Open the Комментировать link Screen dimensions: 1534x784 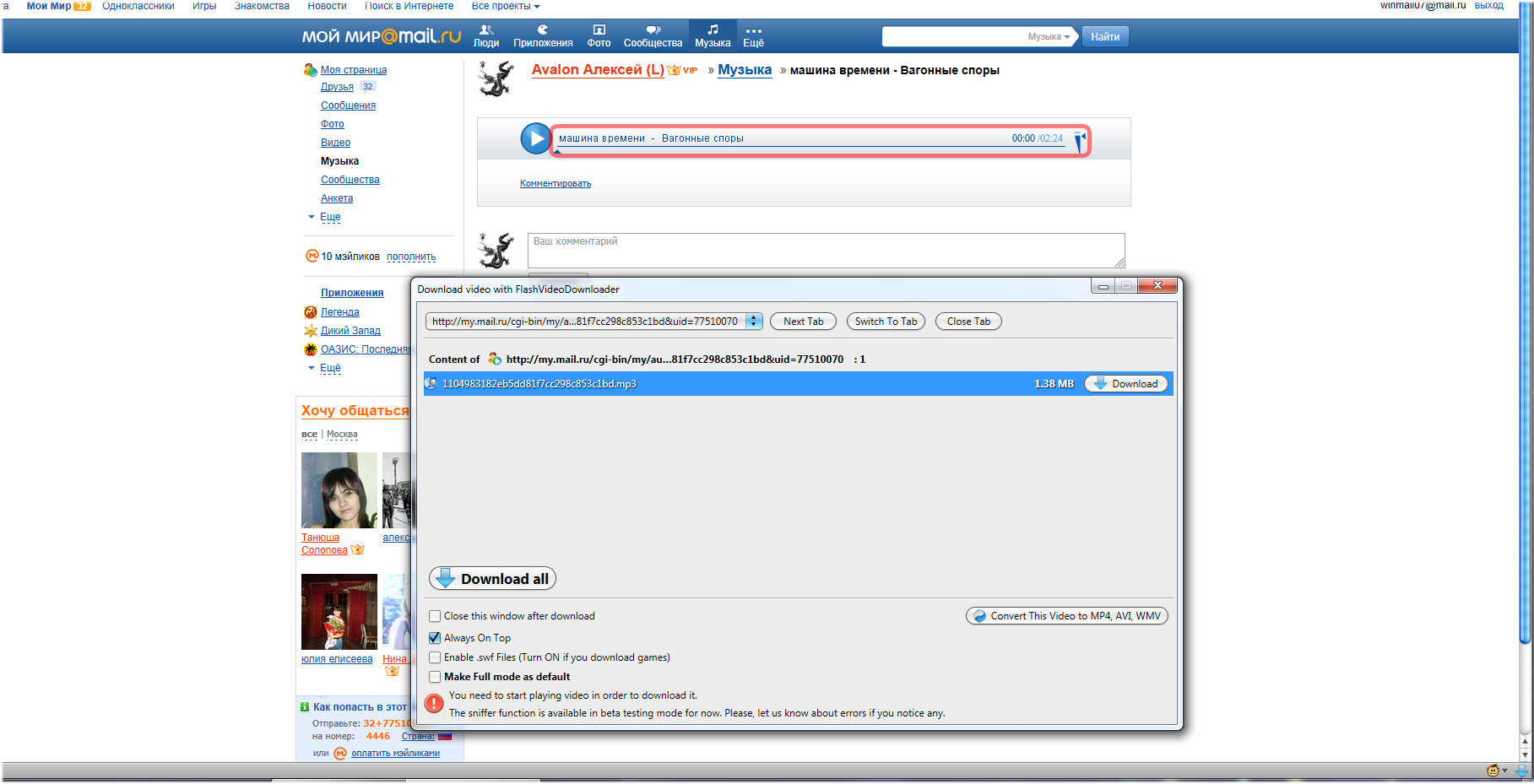(x=556, y=183)
